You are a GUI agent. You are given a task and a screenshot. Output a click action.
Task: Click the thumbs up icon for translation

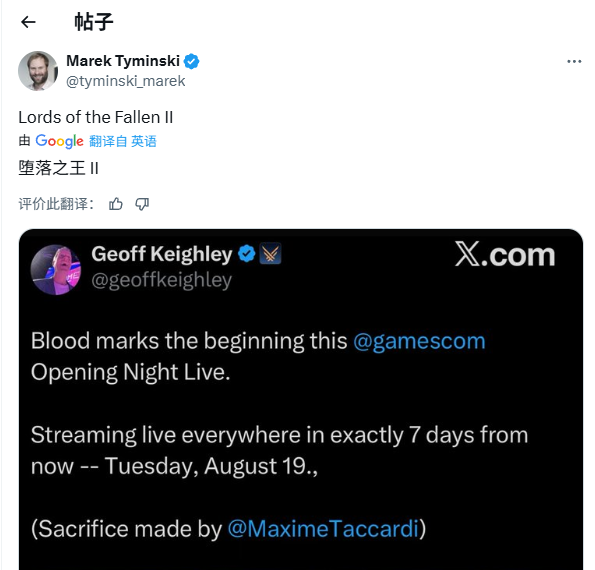[116, 204]
